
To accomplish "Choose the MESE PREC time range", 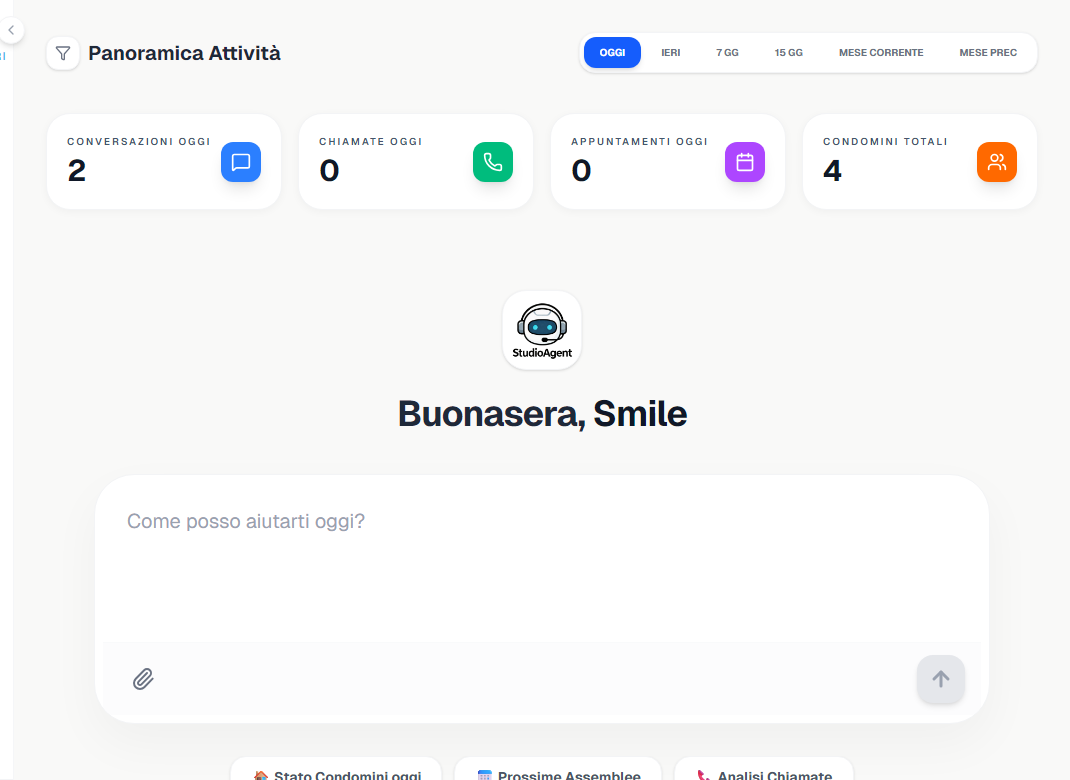I will click(x=988, y=52).
